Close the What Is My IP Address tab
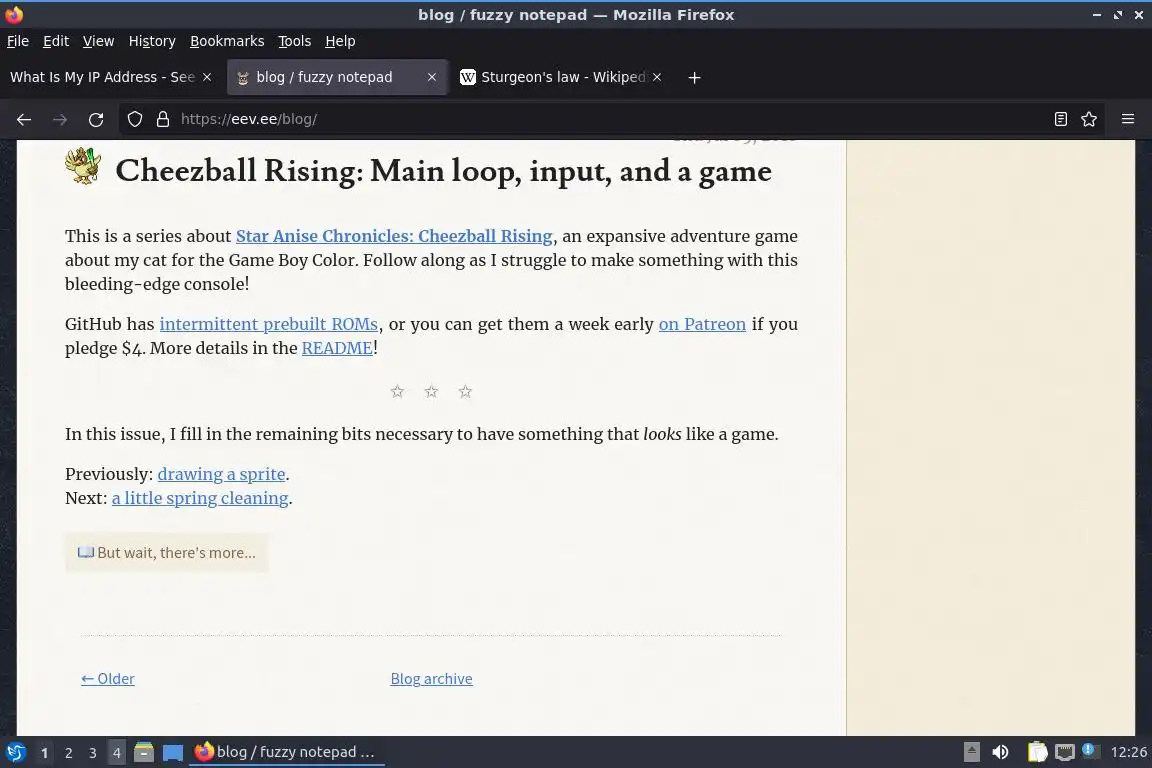Viewport: 1152px width, 768px height. click(x=207, y=77)
